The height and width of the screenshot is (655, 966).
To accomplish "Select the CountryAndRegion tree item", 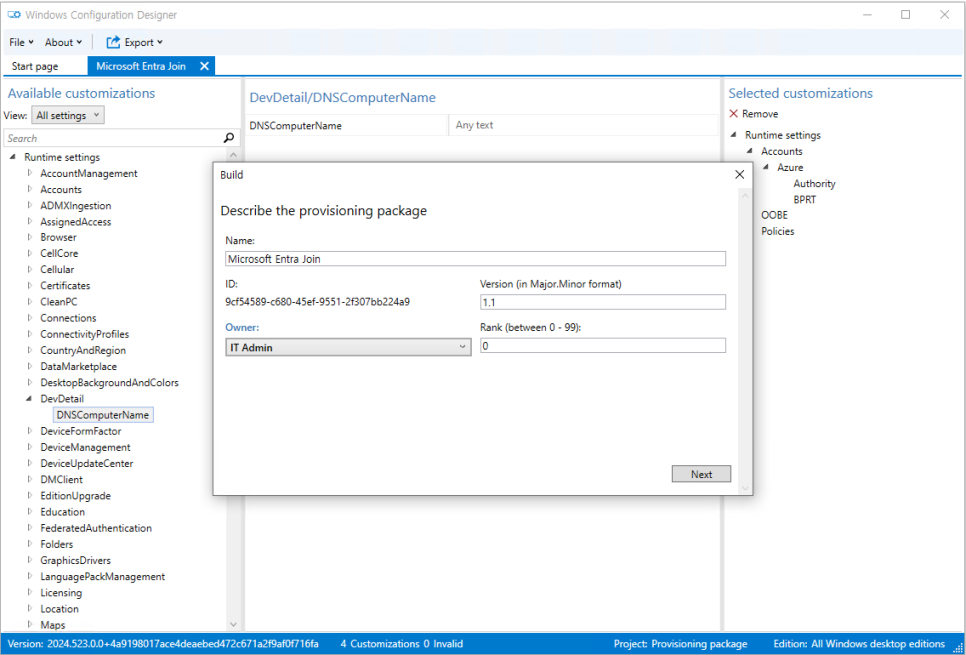I will pos(83,350).
